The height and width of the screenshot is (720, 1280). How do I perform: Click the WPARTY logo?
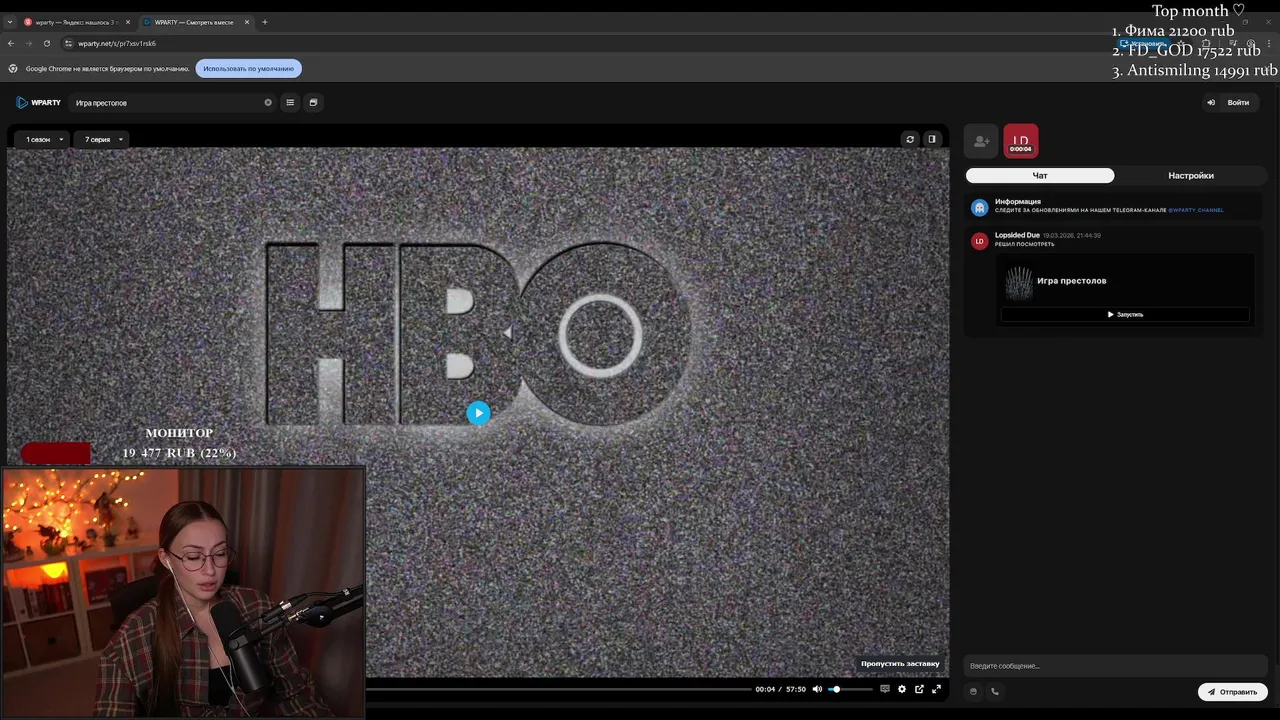[39, 102]
